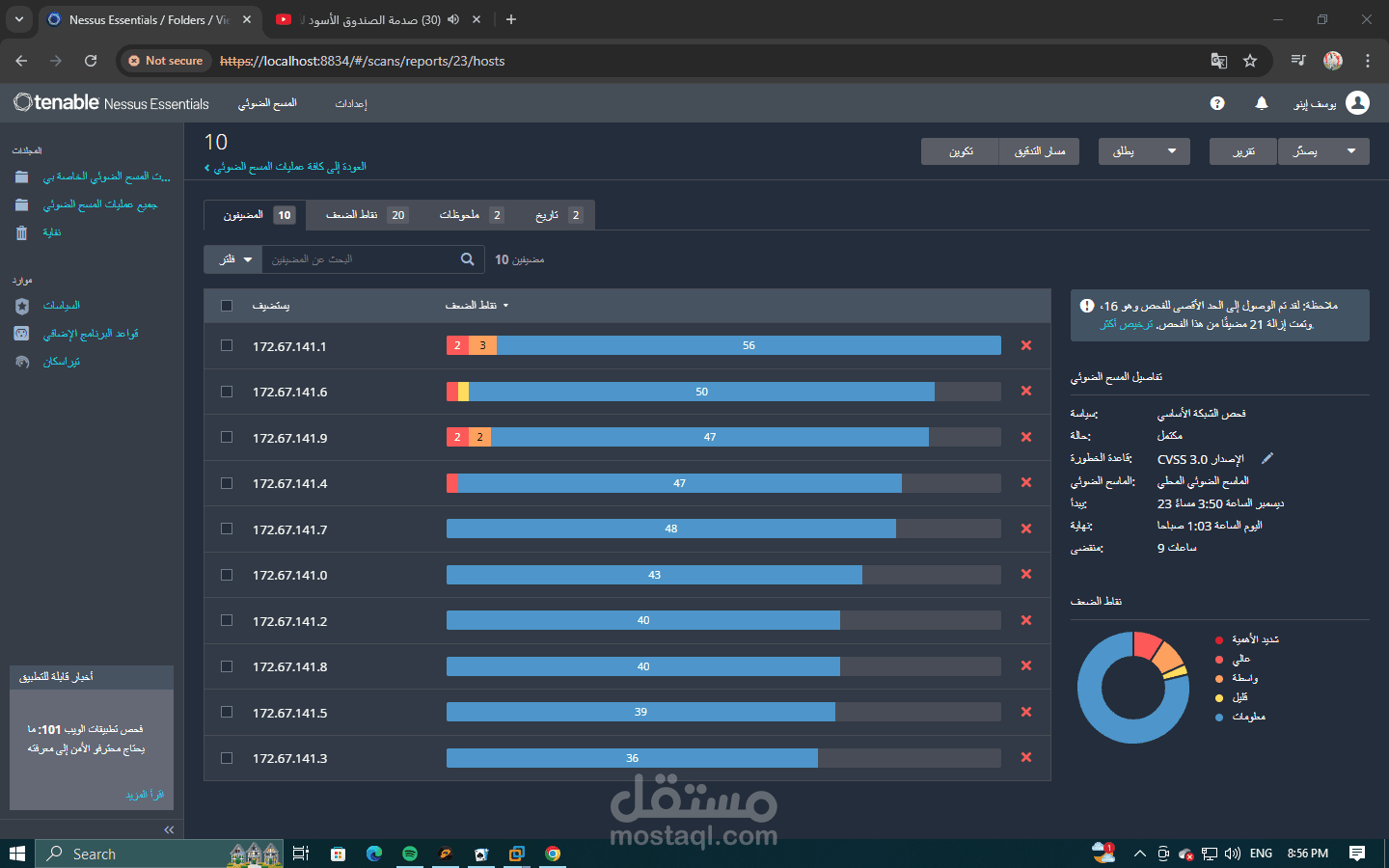1389x868 pixels.
Task: Open the Scans (المسح الضوئي) top menu
Action: tap(267, 103)
